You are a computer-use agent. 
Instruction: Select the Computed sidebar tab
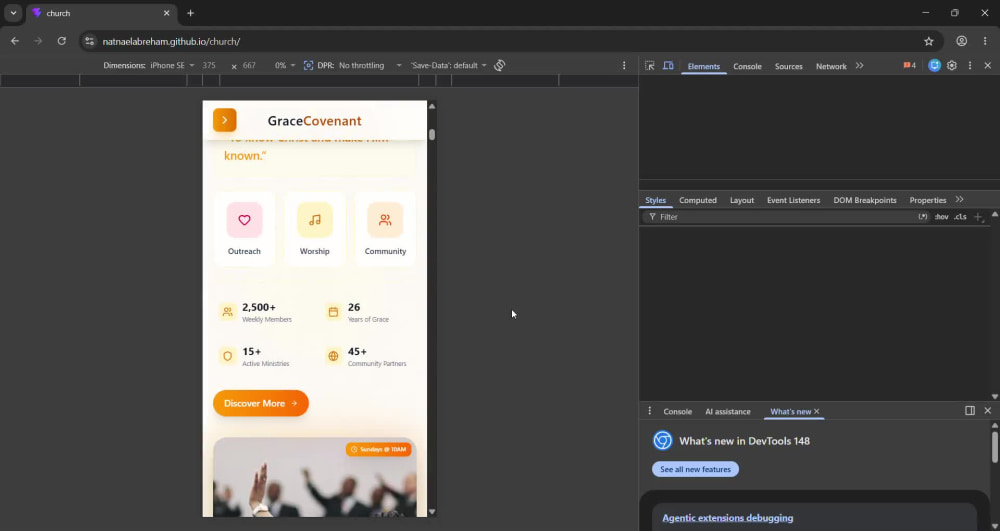(x=698, y=200)
